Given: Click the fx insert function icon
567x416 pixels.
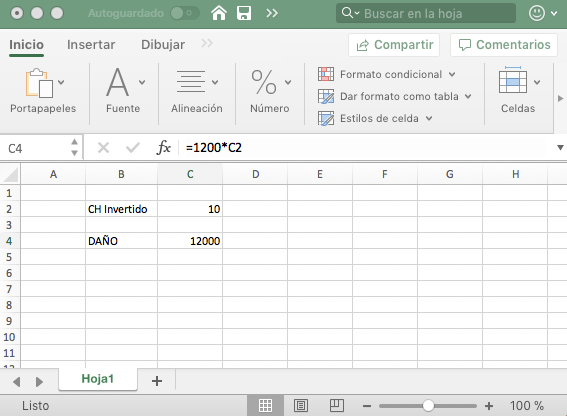Looking at the screenshot, I should pyautogui.click(x=163, y=148).
